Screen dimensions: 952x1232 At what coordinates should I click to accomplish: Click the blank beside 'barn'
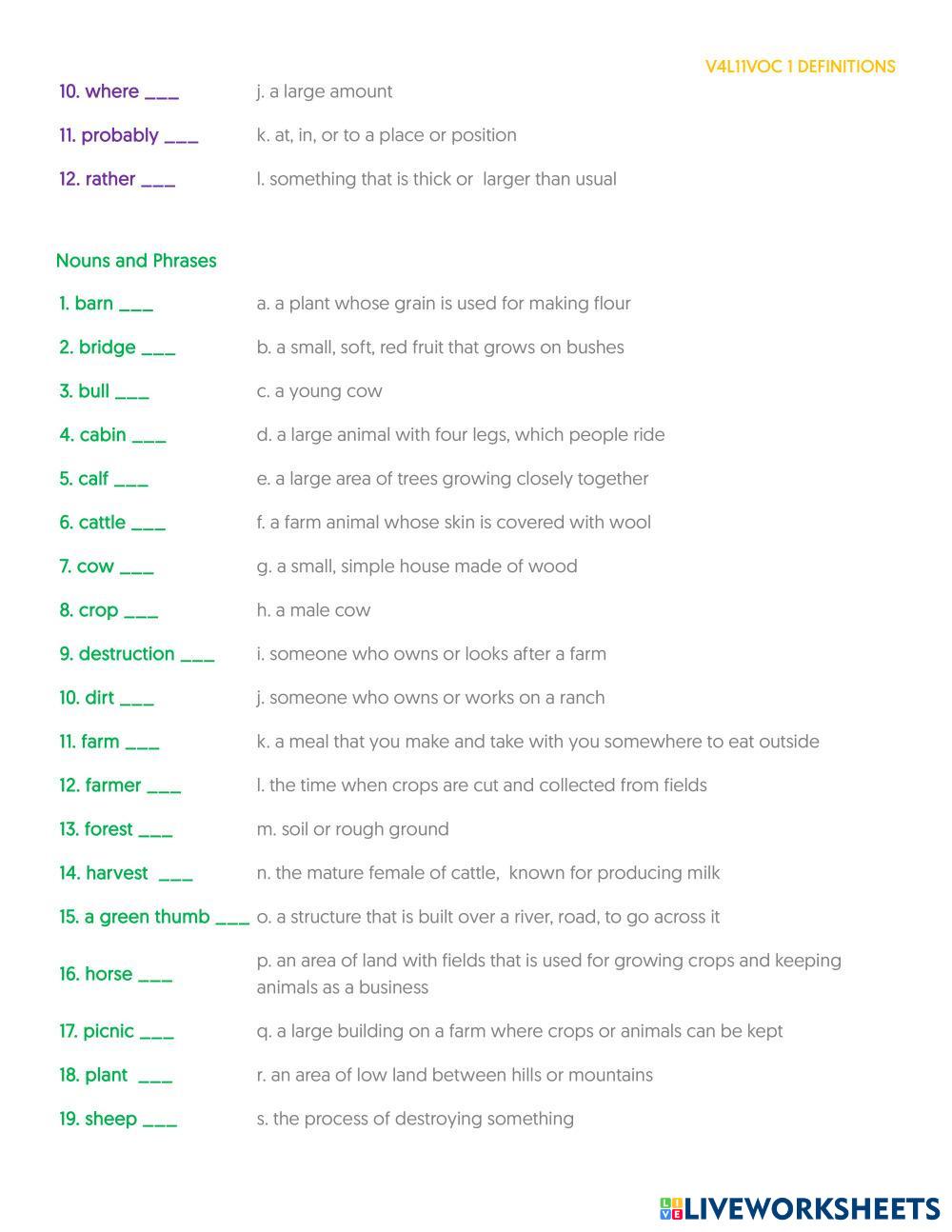[136, 305]
